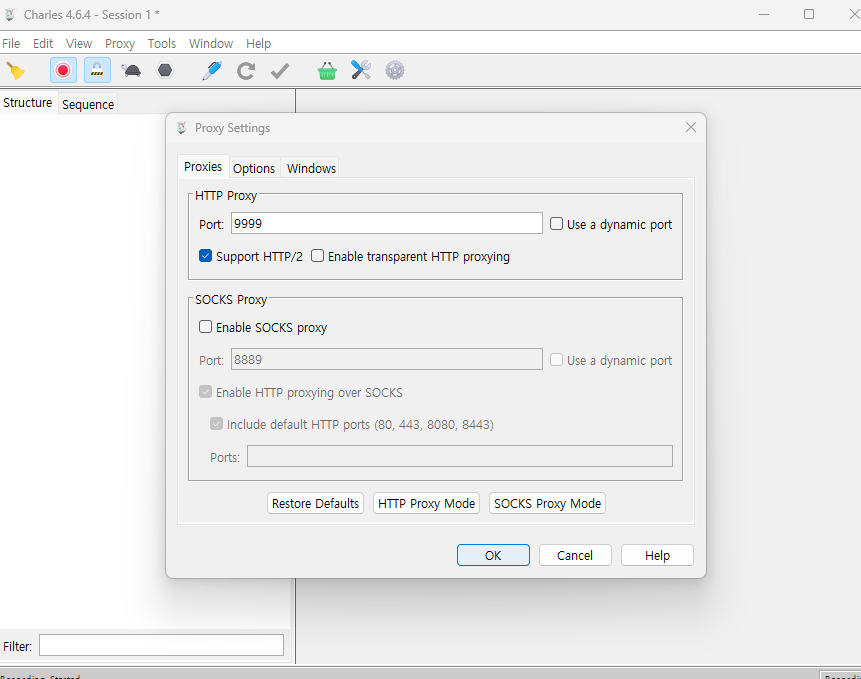Switch to the Options tab
861x679 pixels.
(x=254, y=169)
